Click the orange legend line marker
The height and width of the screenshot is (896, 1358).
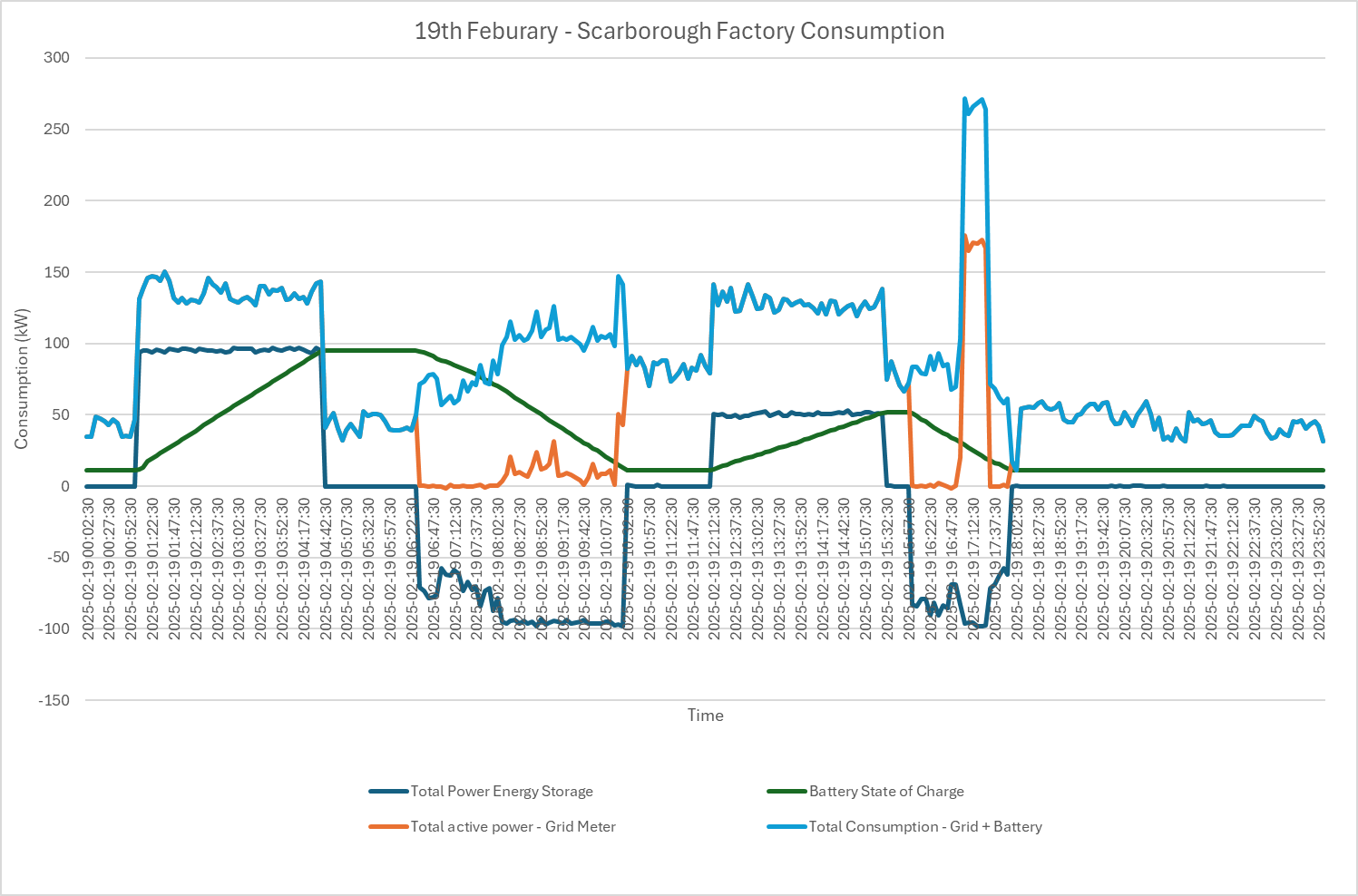point(388,827)
